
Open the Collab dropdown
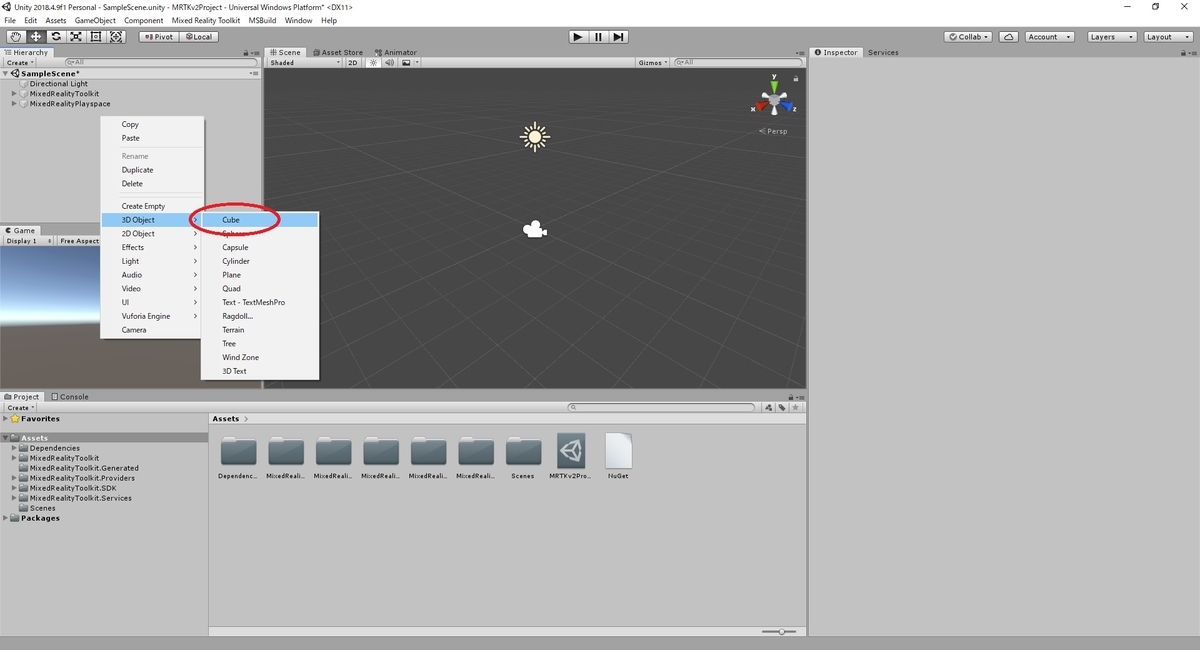pos(968,37)
